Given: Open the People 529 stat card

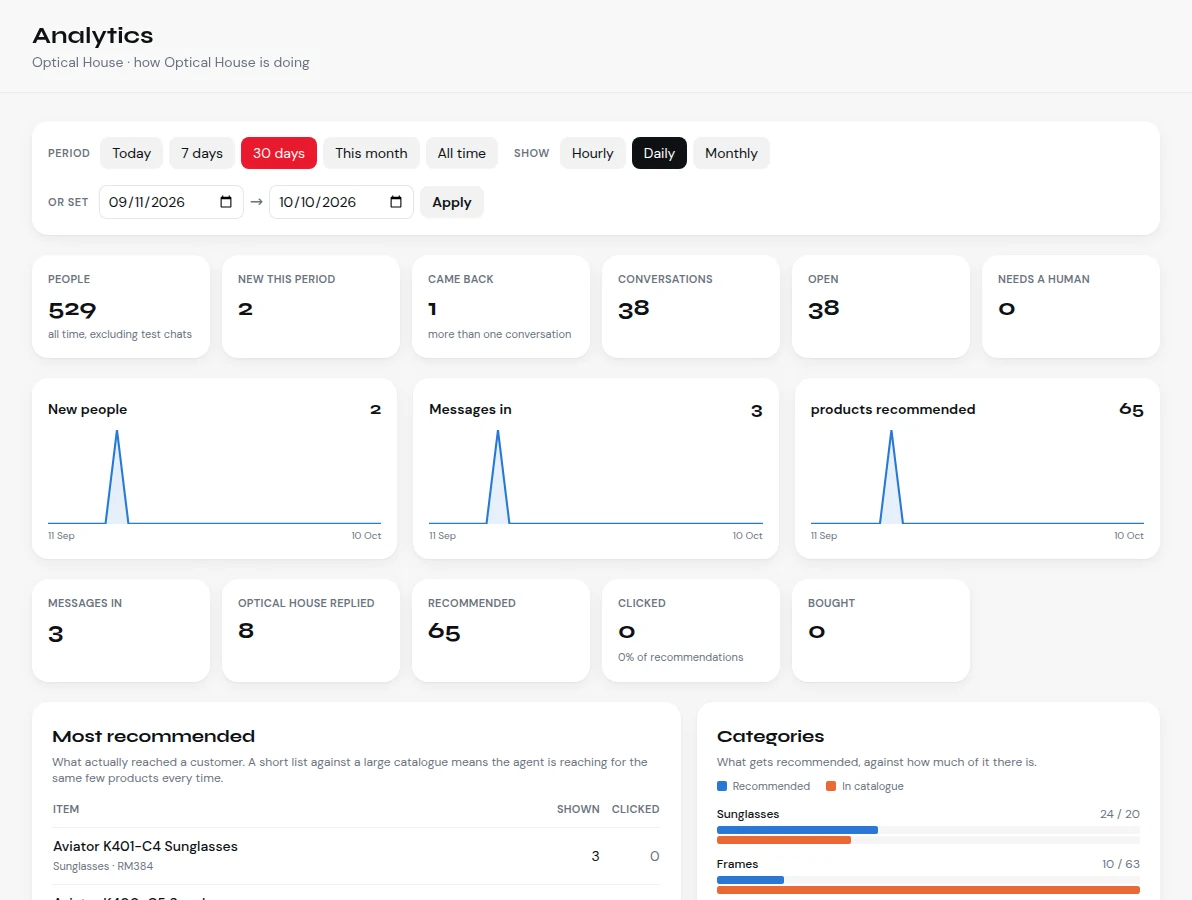Looking at the screenshot, I should tap(121, 306).
